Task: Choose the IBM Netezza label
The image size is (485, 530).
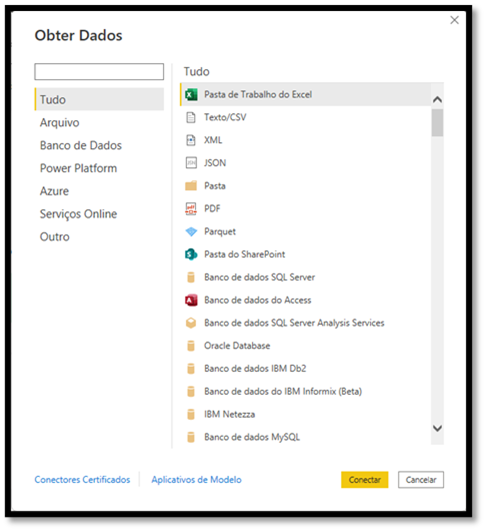Action: tap(229, 414)
